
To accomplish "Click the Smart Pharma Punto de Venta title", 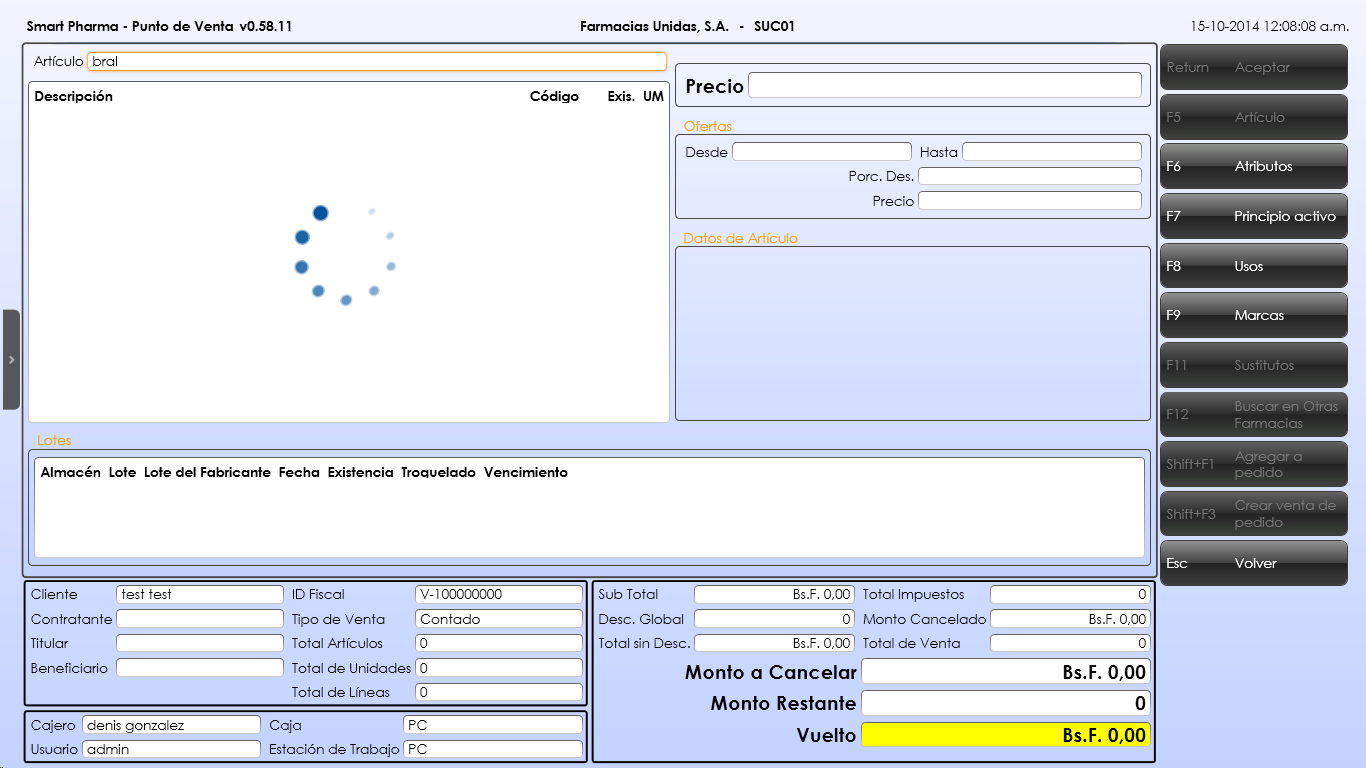I will pos(159,26).
